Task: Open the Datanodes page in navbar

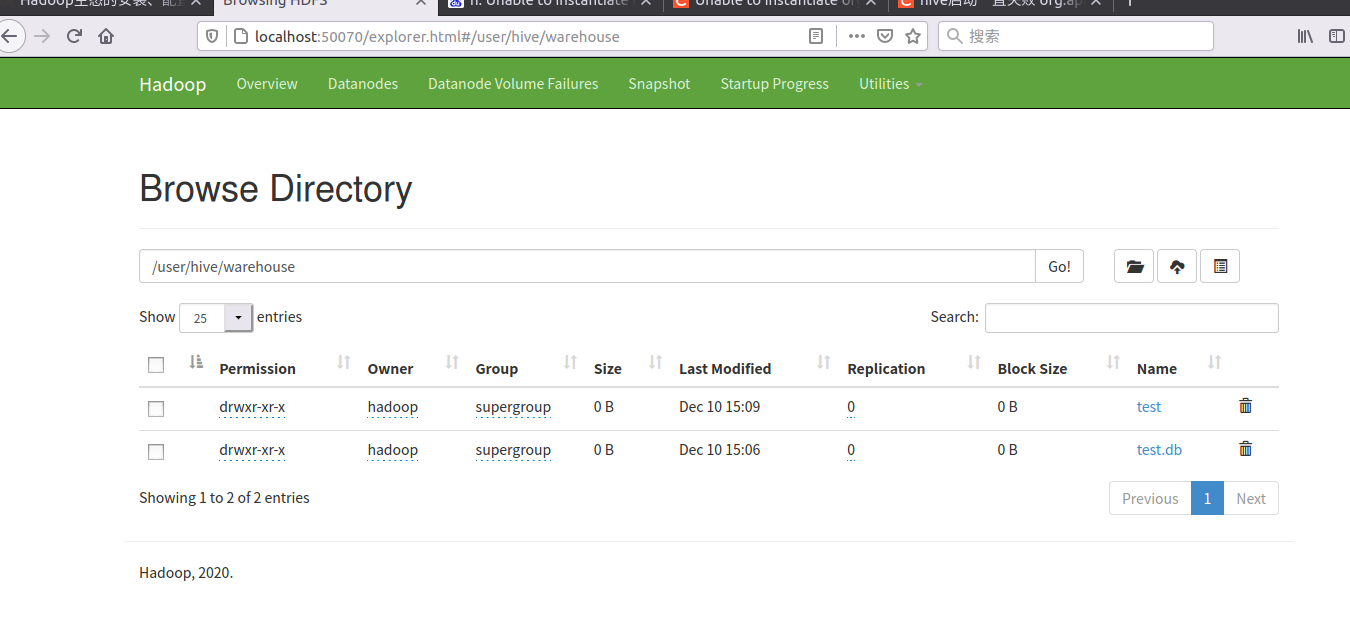Action: (x=363, y=84)
